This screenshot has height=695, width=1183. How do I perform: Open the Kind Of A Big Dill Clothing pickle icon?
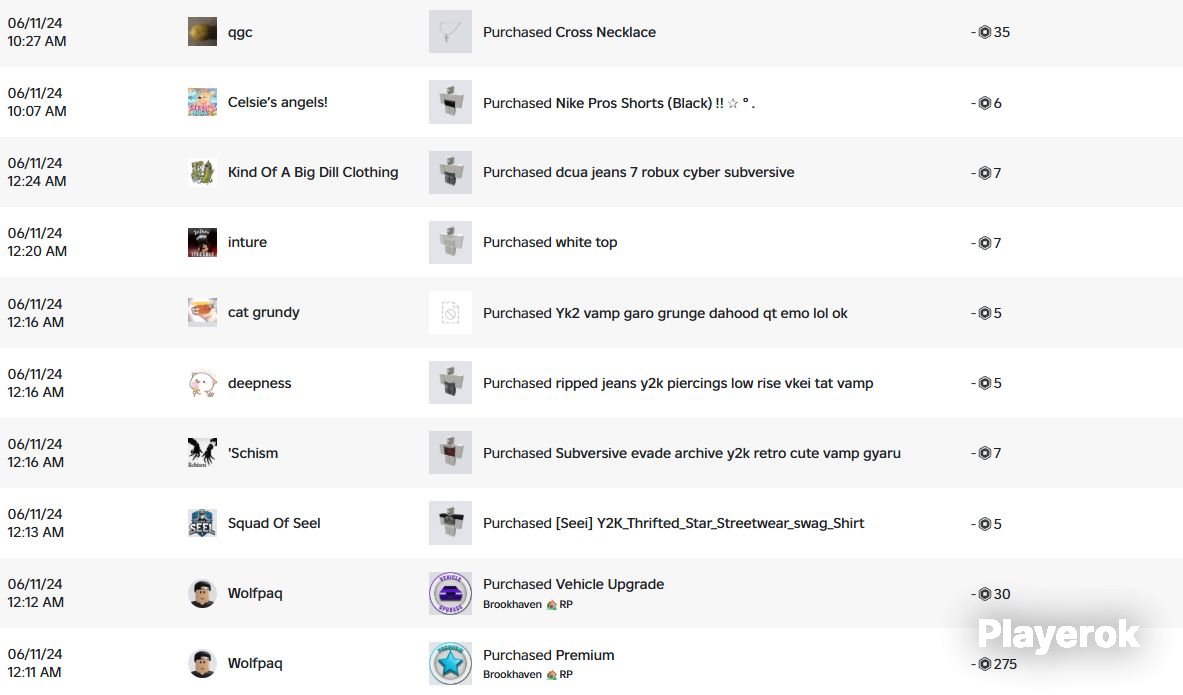point(202,172)
